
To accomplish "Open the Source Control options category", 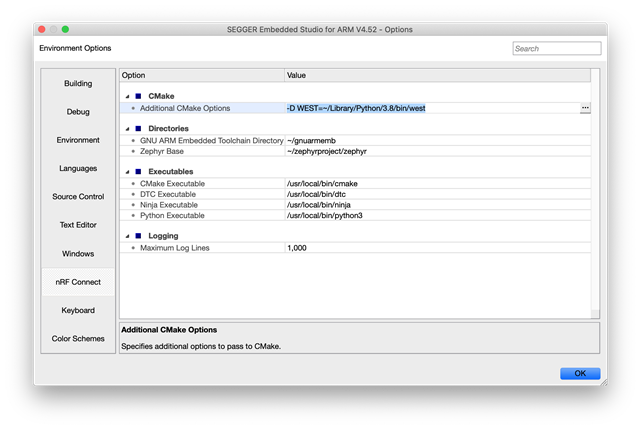I will 78,197.
